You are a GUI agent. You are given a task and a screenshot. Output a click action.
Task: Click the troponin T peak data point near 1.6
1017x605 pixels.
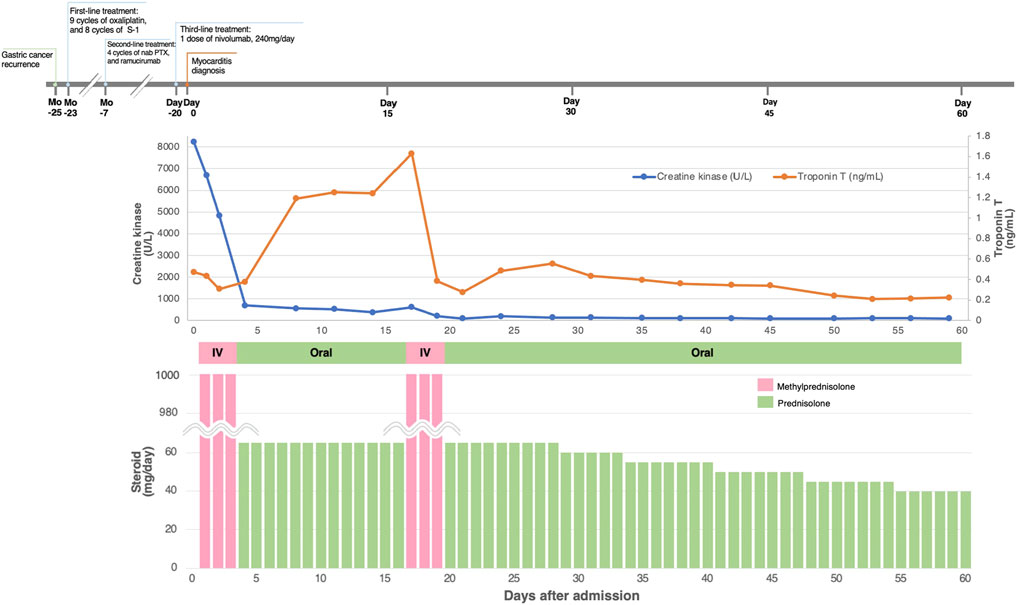click(411, 154)
